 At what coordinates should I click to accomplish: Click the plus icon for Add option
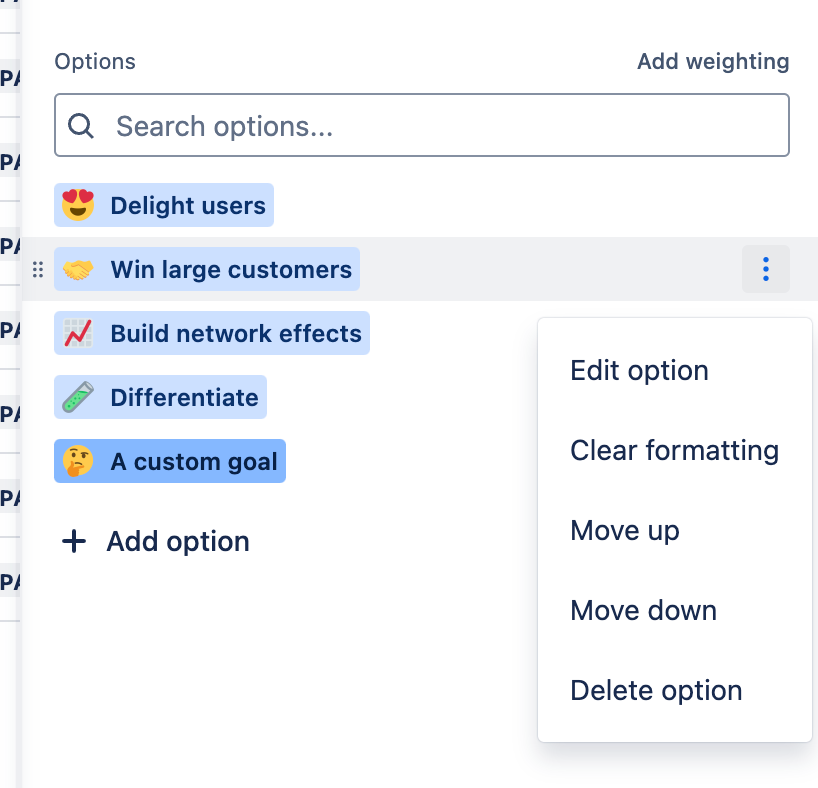tap(74, 542)
